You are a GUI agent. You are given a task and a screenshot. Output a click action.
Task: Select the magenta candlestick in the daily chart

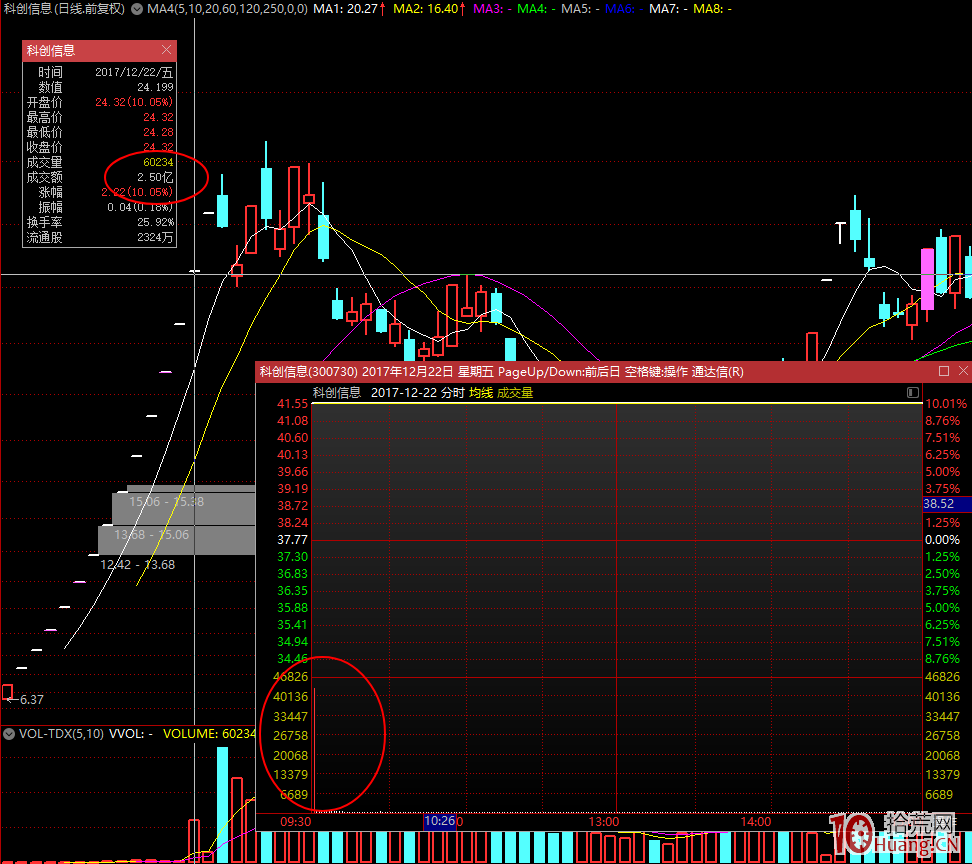927,280
